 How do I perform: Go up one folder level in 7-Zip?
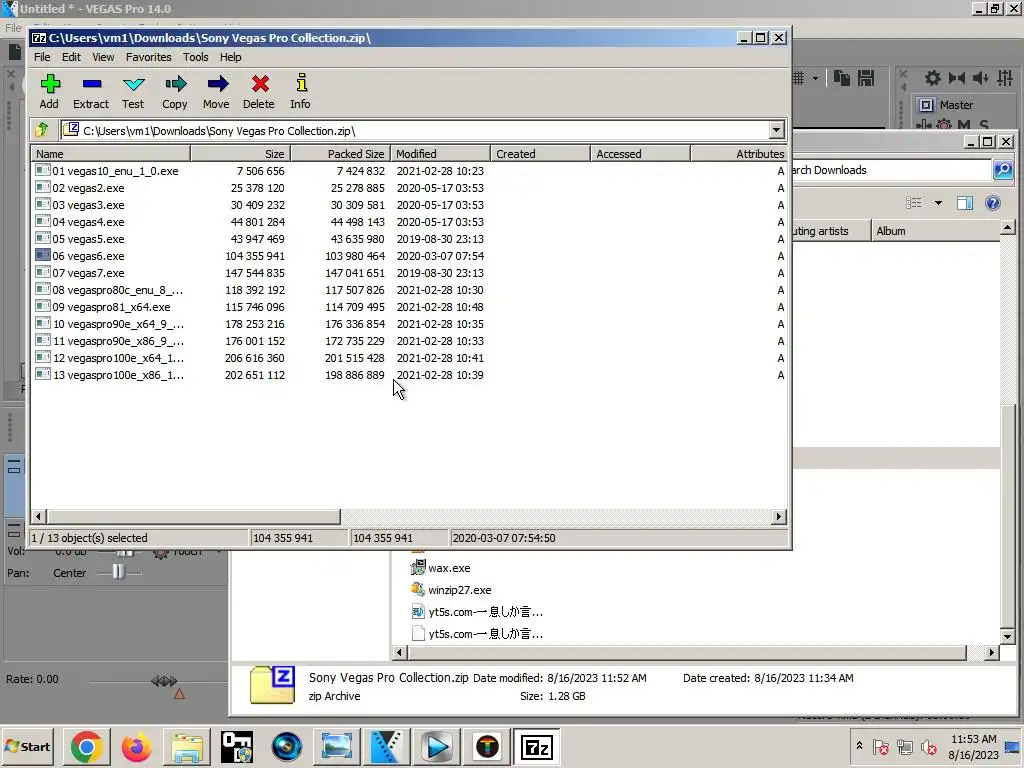43,130
